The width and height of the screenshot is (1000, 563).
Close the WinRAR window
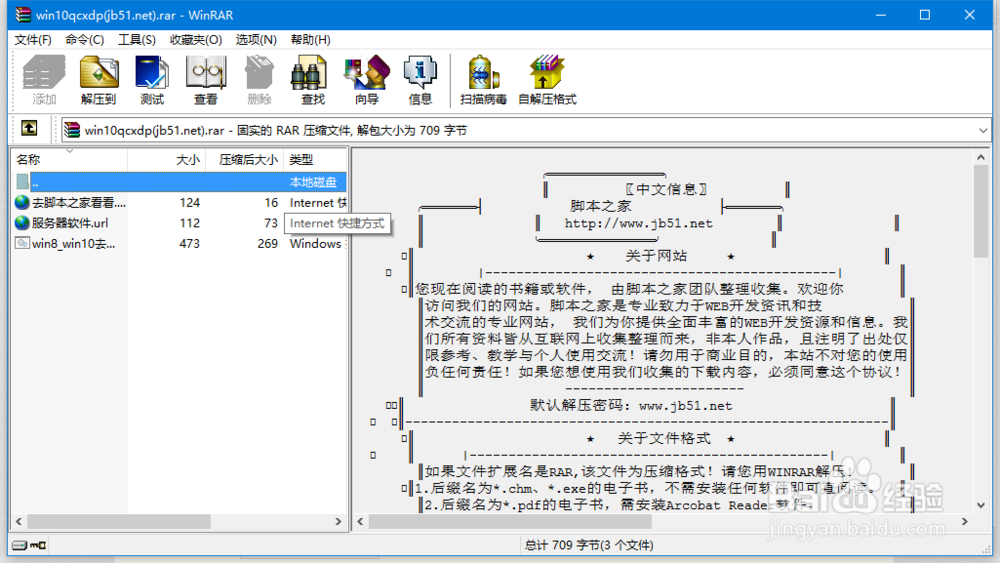coord(969,15)
